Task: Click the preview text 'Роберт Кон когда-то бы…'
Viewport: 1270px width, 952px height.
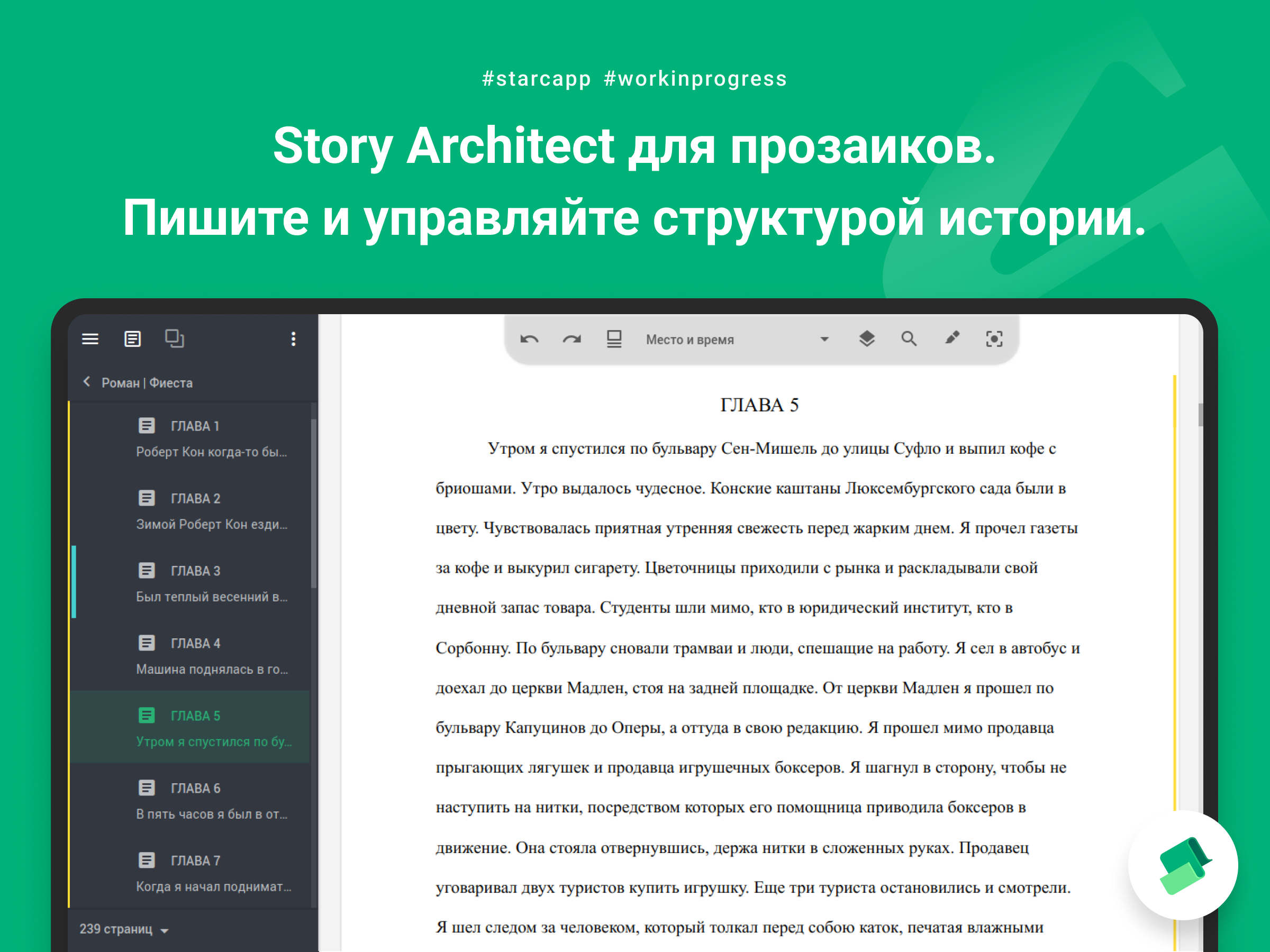Action: (211, 452)
